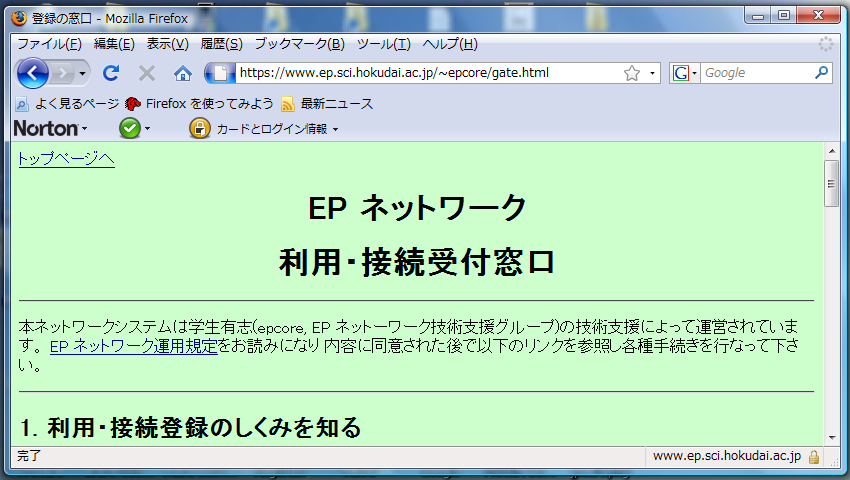850x480 pixels.
Task: Click the Norton padlock identity icon
Action: coord(199,129)
